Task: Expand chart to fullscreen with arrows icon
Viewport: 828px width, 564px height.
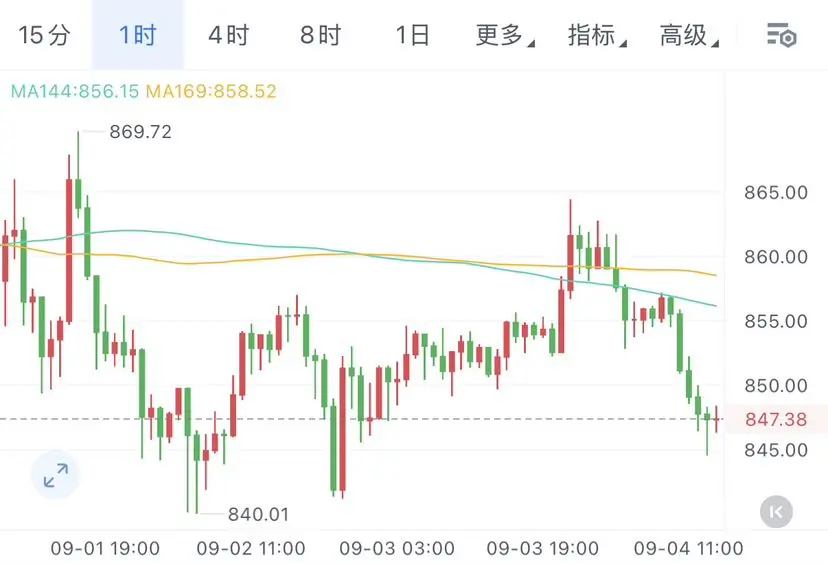Action: click(x=55, y=475)
